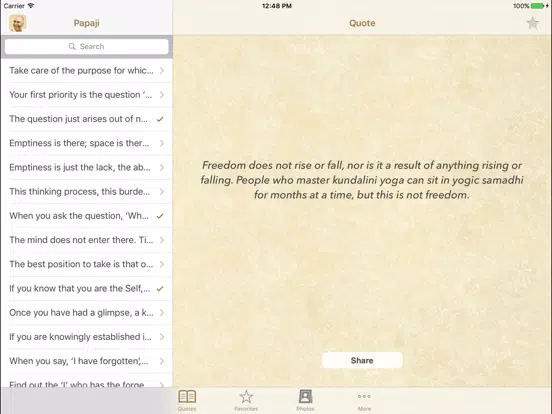Open the 'Emptiness is there; space is' quote

click(x=87, y=143)
